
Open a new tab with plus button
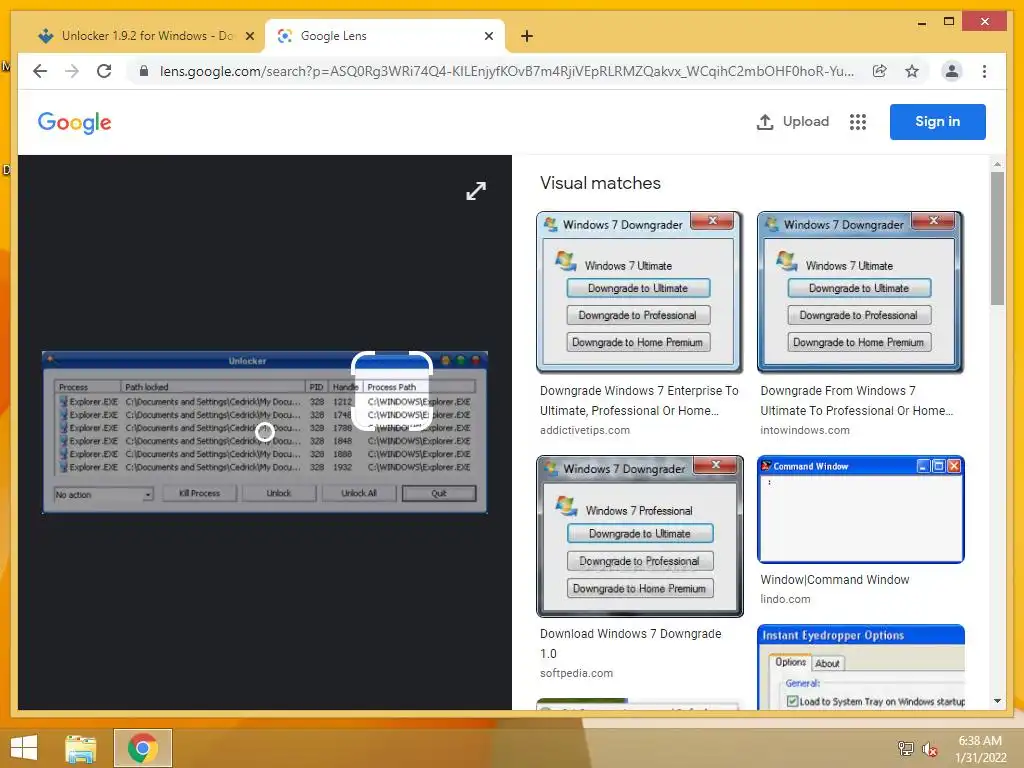pos(527,36)
